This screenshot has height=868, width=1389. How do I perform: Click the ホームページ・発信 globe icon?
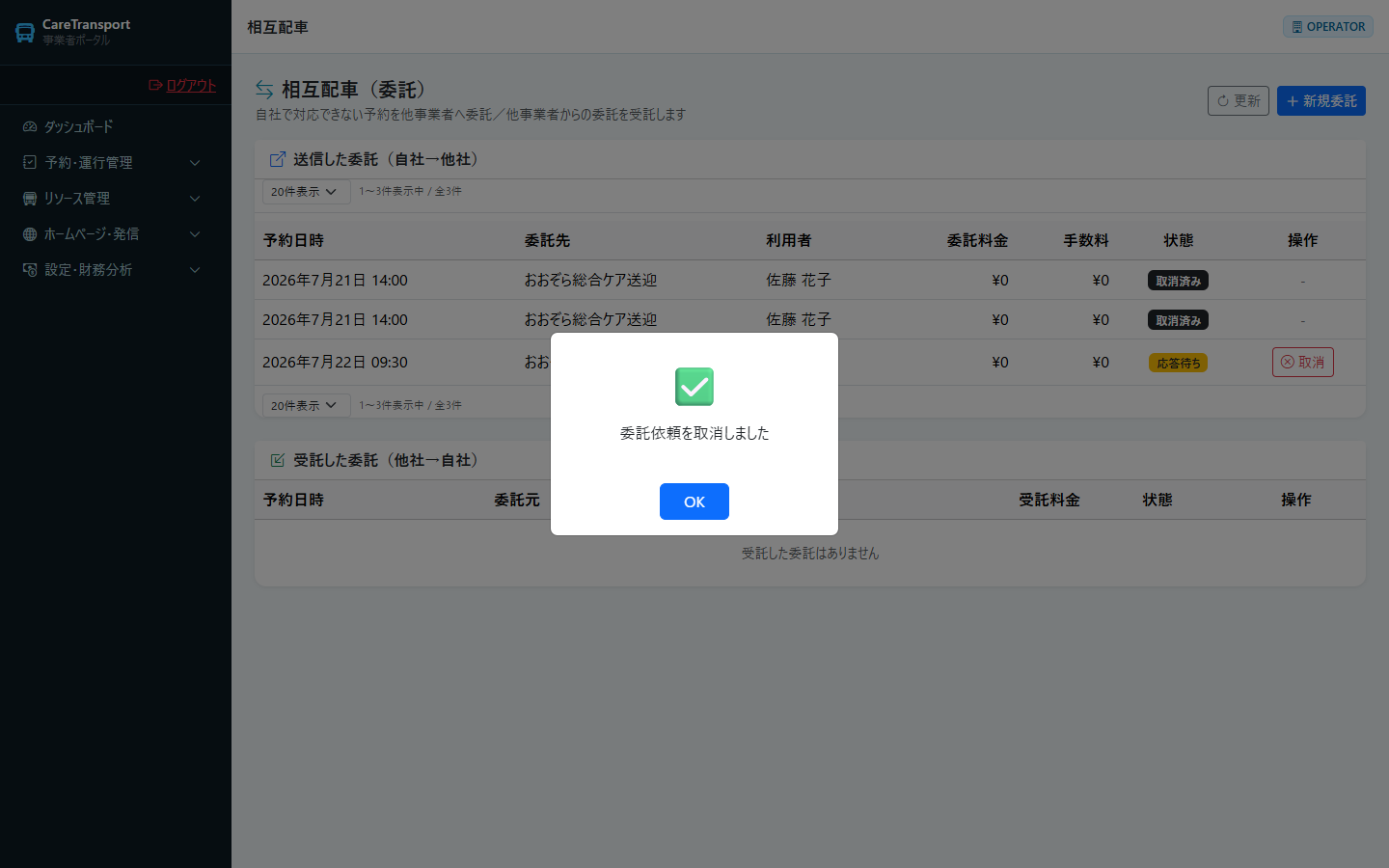30,233
